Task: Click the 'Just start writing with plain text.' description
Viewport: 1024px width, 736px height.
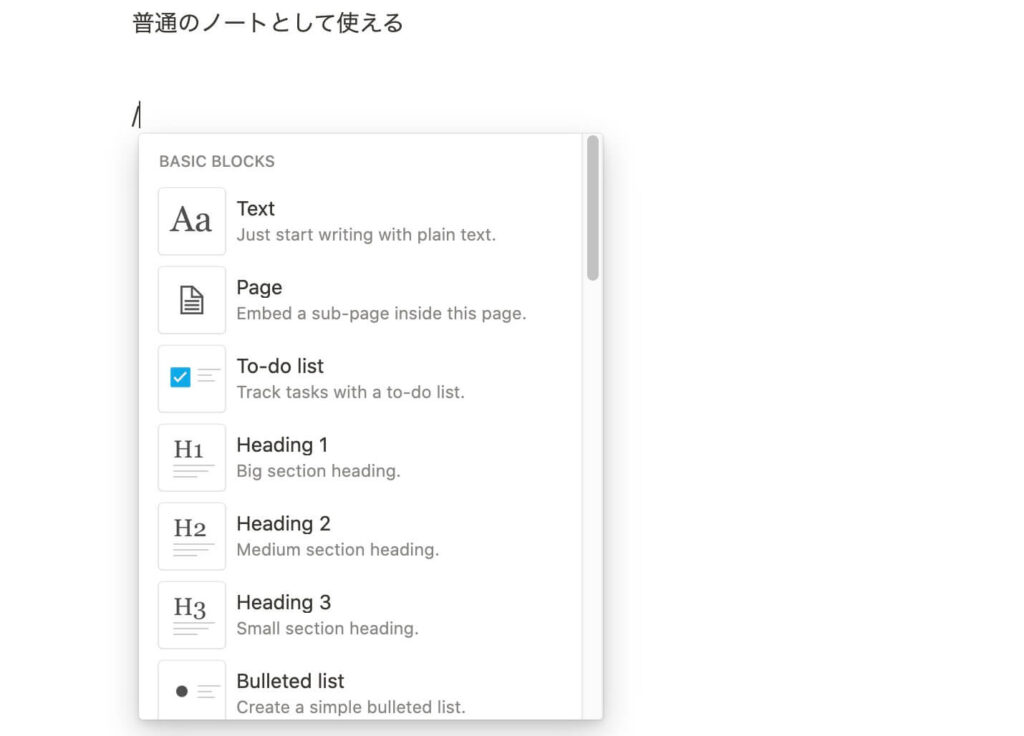Action: click(x=366, y=234)
